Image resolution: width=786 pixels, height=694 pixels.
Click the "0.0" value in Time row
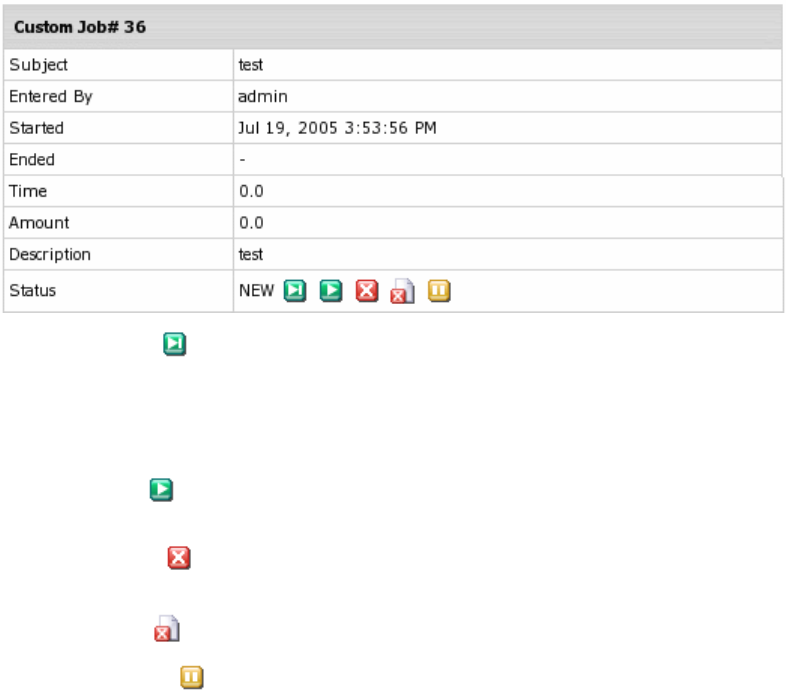click(251, 191)
